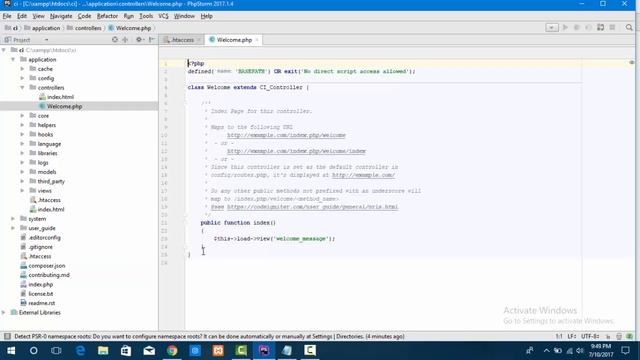Switch to the .htaccess editor tab
The image size is (640, 360).
click(x=182, y=40)
